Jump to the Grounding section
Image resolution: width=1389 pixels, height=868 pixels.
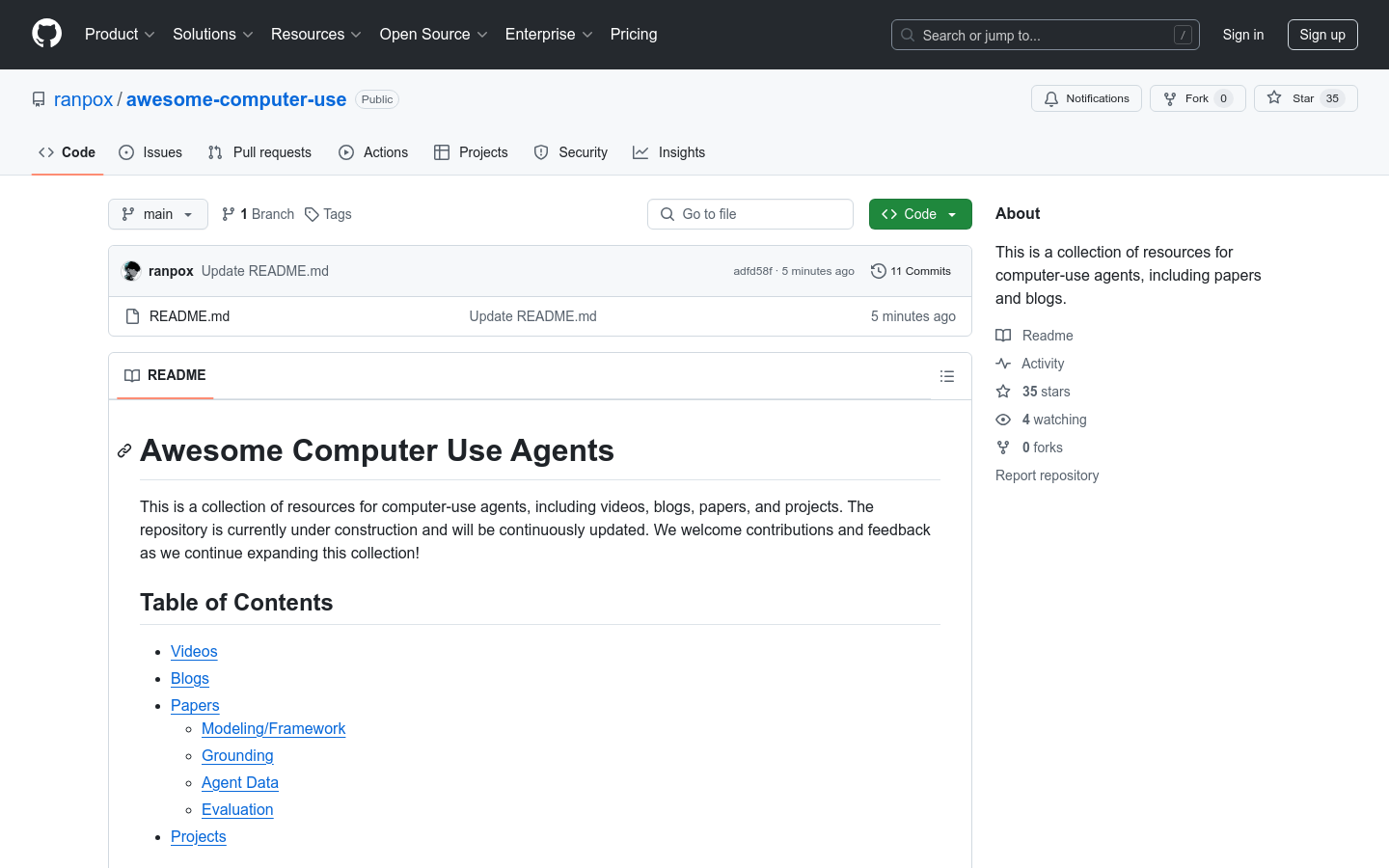(237, 756)
